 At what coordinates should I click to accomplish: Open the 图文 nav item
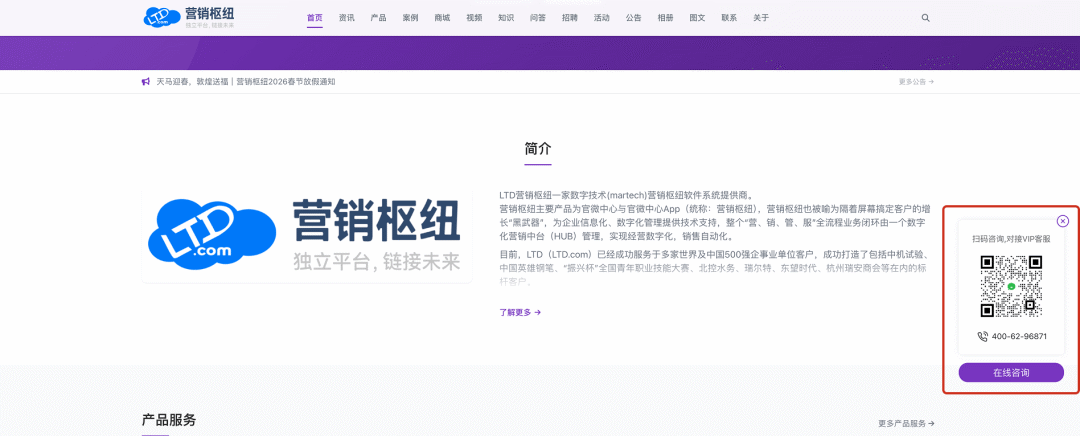pyautogui.click(x=698, y=18)
